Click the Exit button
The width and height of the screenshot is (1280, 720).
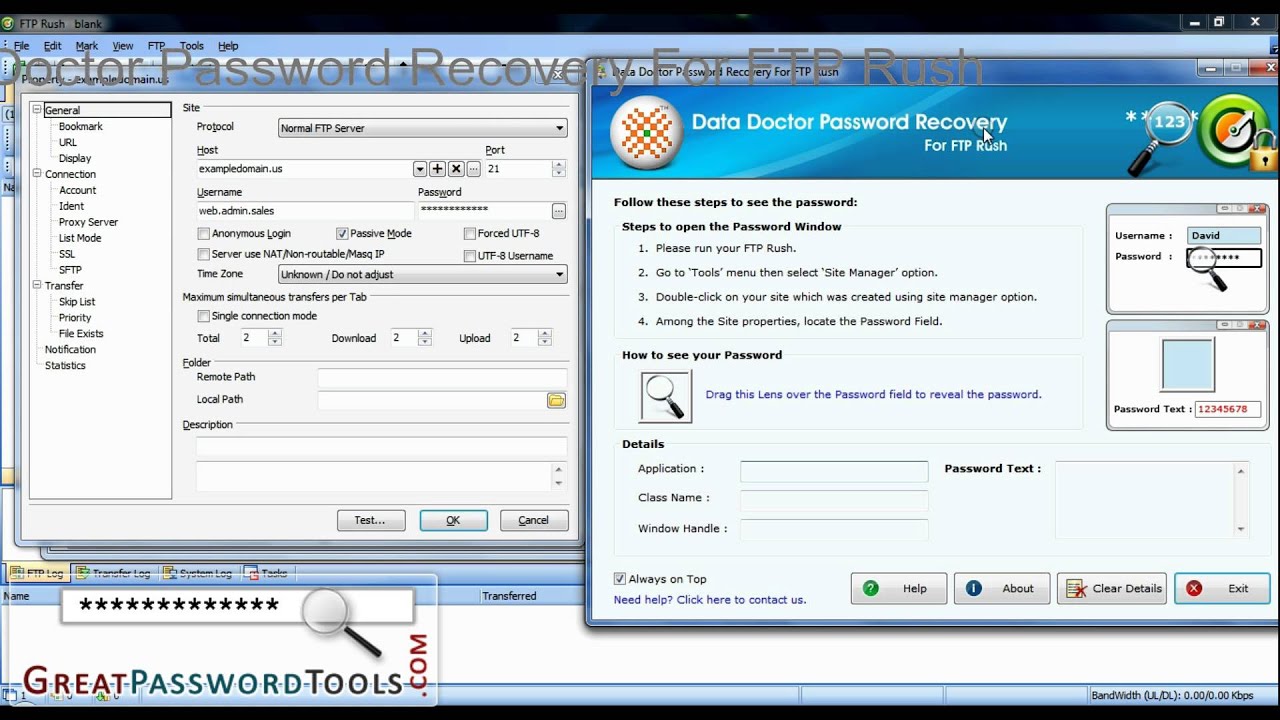(1222, 588)
